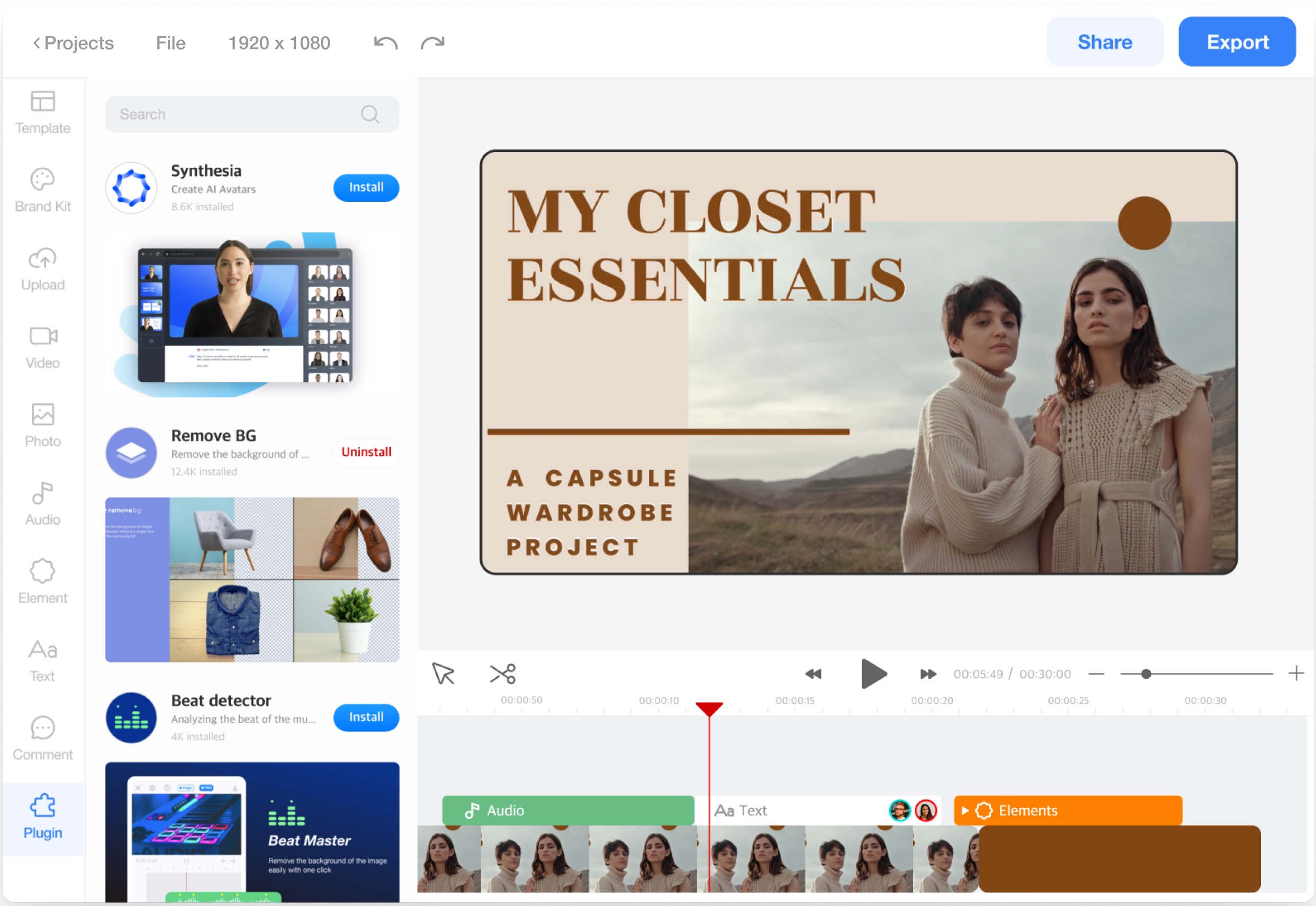Open the Upload panel
This screenshot has width=1316, height=906.
[42, 269]
